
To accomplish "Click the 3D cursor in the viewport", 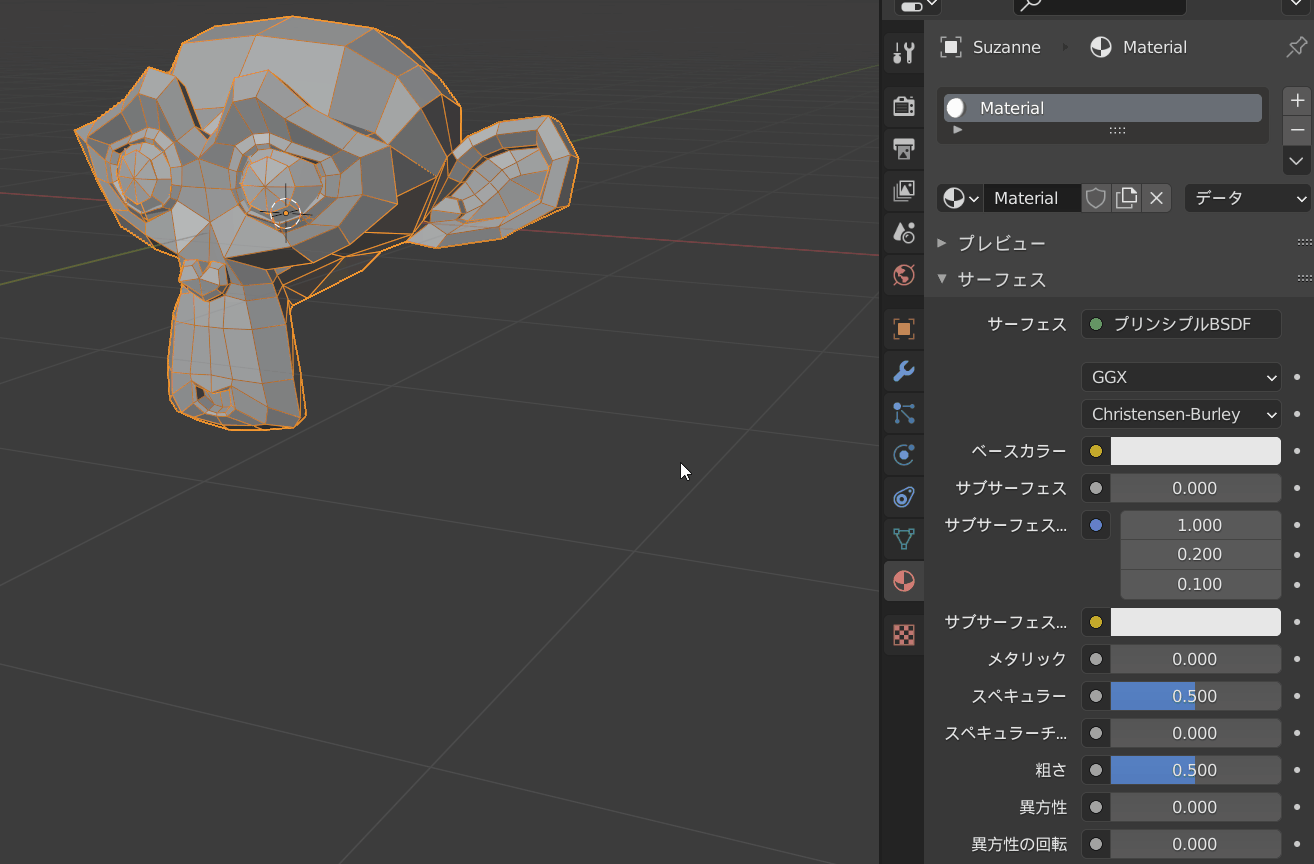I will click(x=285, y=212).
